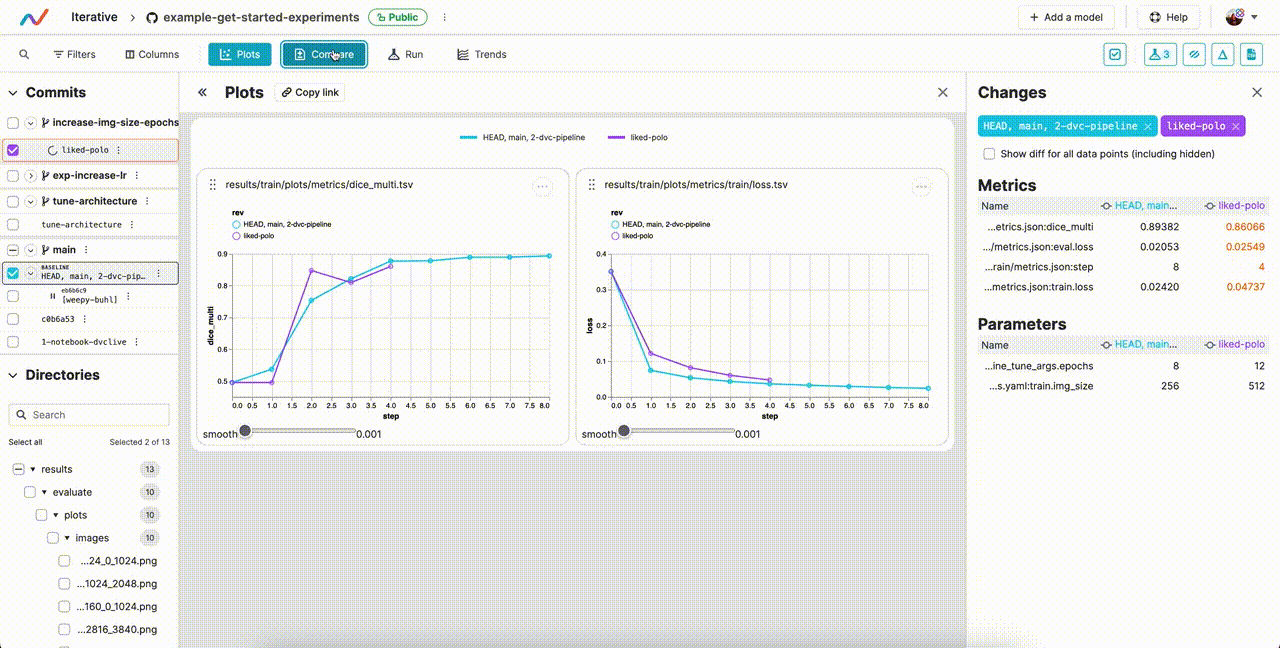Image resolution: width=1280 pixels, height=648 pixels.
Task: Open the Run tab
Action: [405, 54]
